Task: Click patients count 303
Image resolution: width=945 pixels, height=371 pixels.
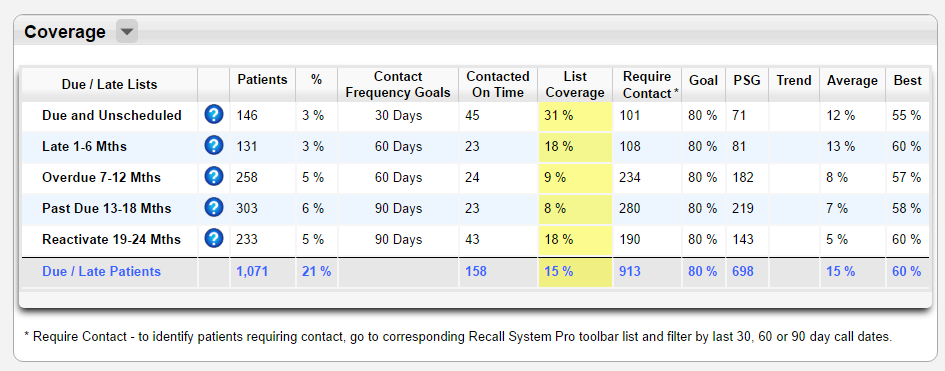Action: point(247,208)
